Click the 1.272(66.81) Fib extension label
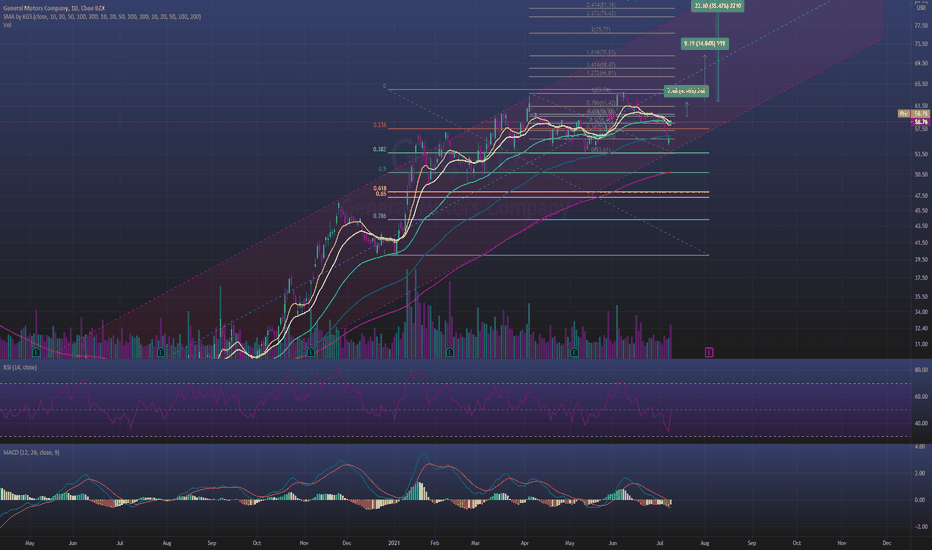The width and height of the screenshot is (932, 550). pyautogui.click(x=600, y=73)
